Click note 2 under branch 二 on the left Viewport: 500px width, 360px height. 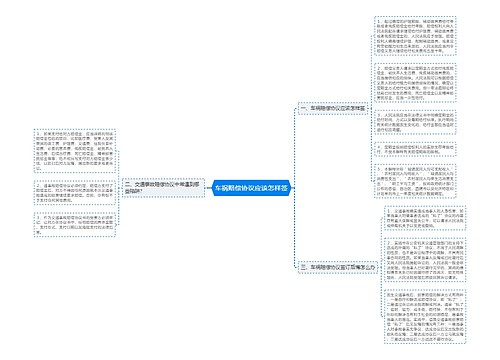click(75, 193)
